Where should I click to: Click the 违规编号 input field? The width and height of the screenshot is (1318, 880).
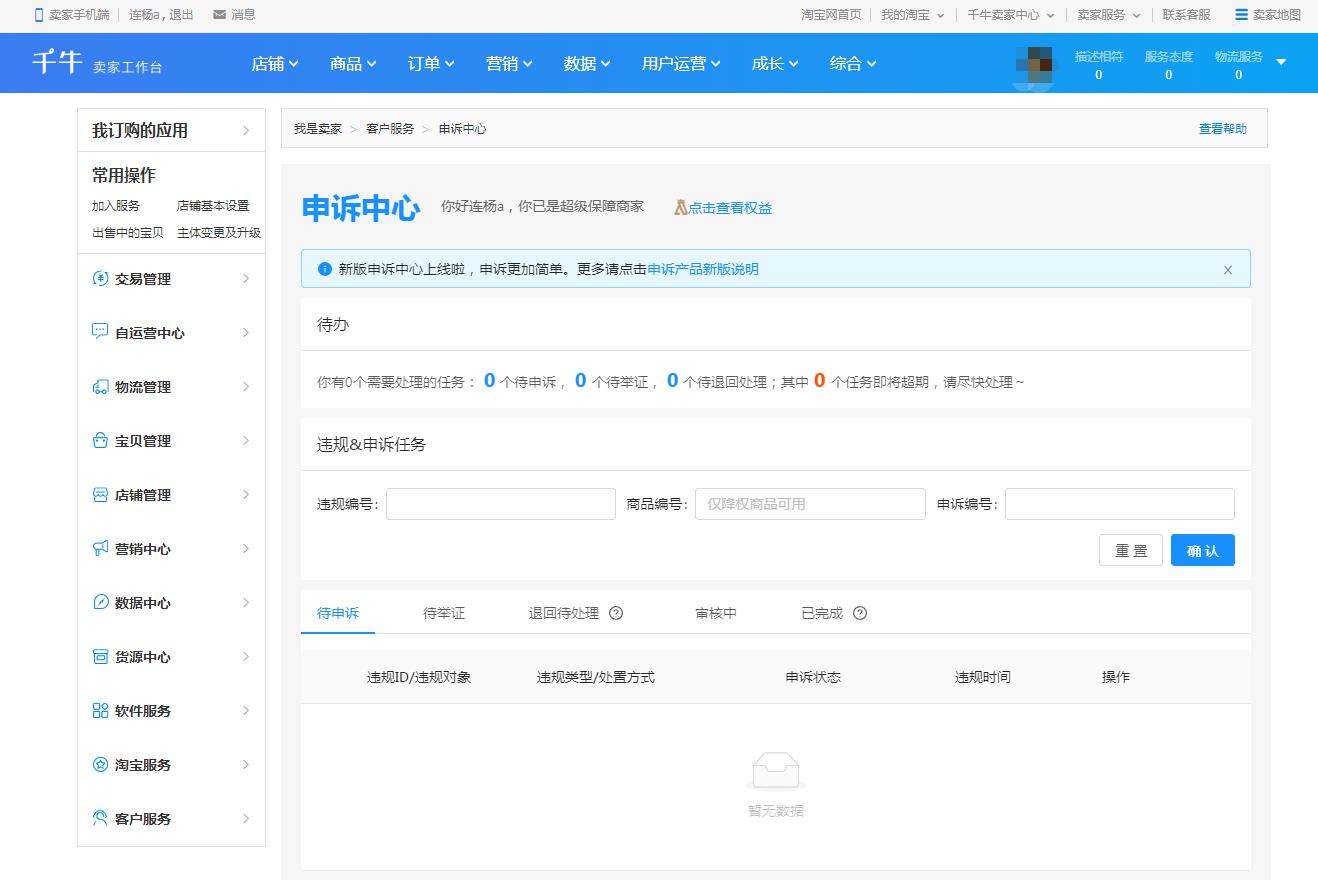click(x=500, y=503)
